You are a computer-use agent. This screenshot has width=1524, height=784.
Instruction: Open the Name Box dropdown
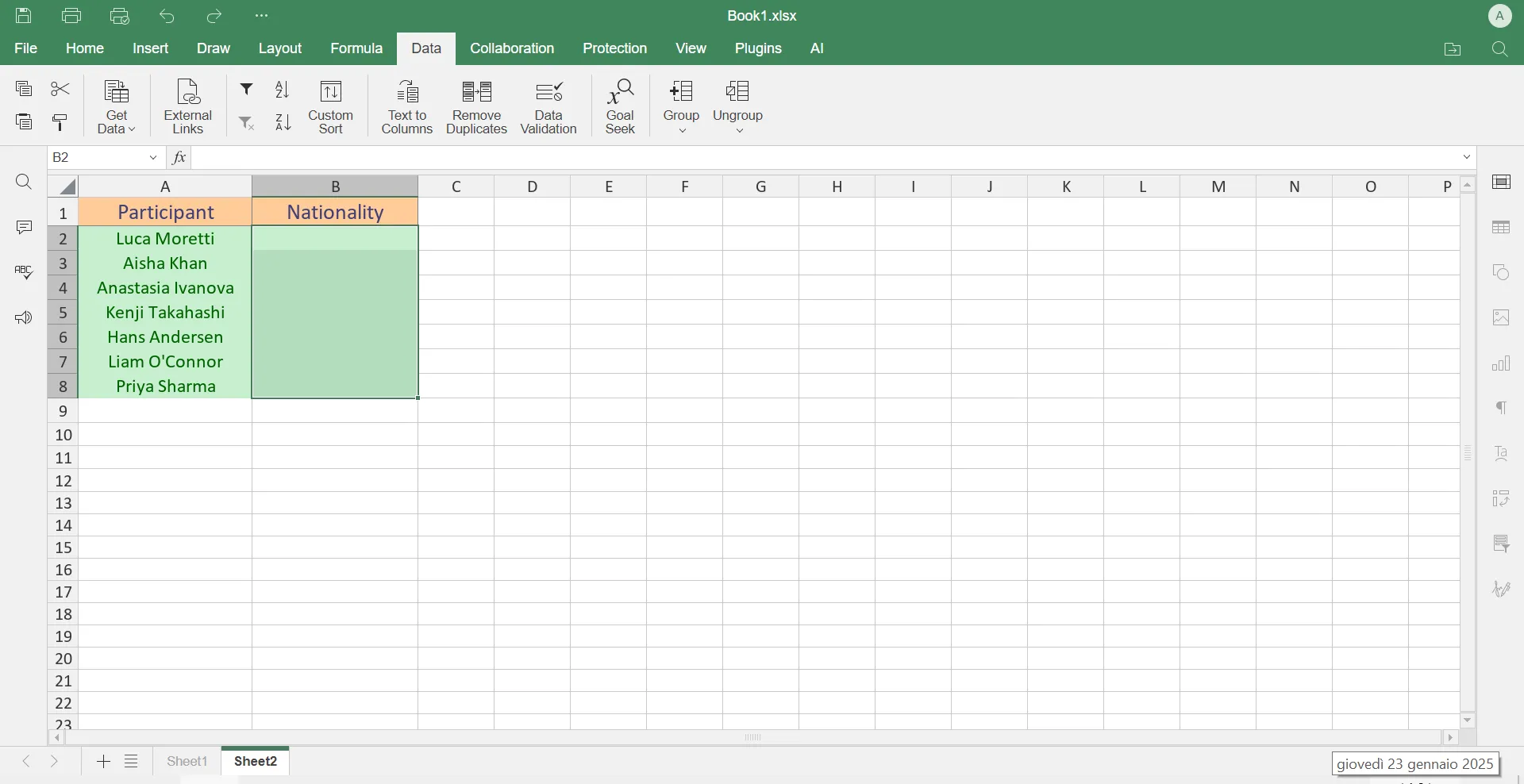tap(153, 157)
